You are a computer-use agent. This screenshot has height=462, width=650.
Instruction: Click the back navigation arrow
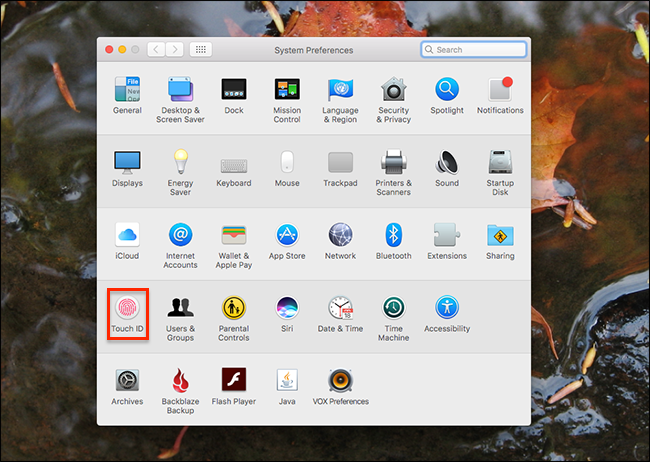156,50
